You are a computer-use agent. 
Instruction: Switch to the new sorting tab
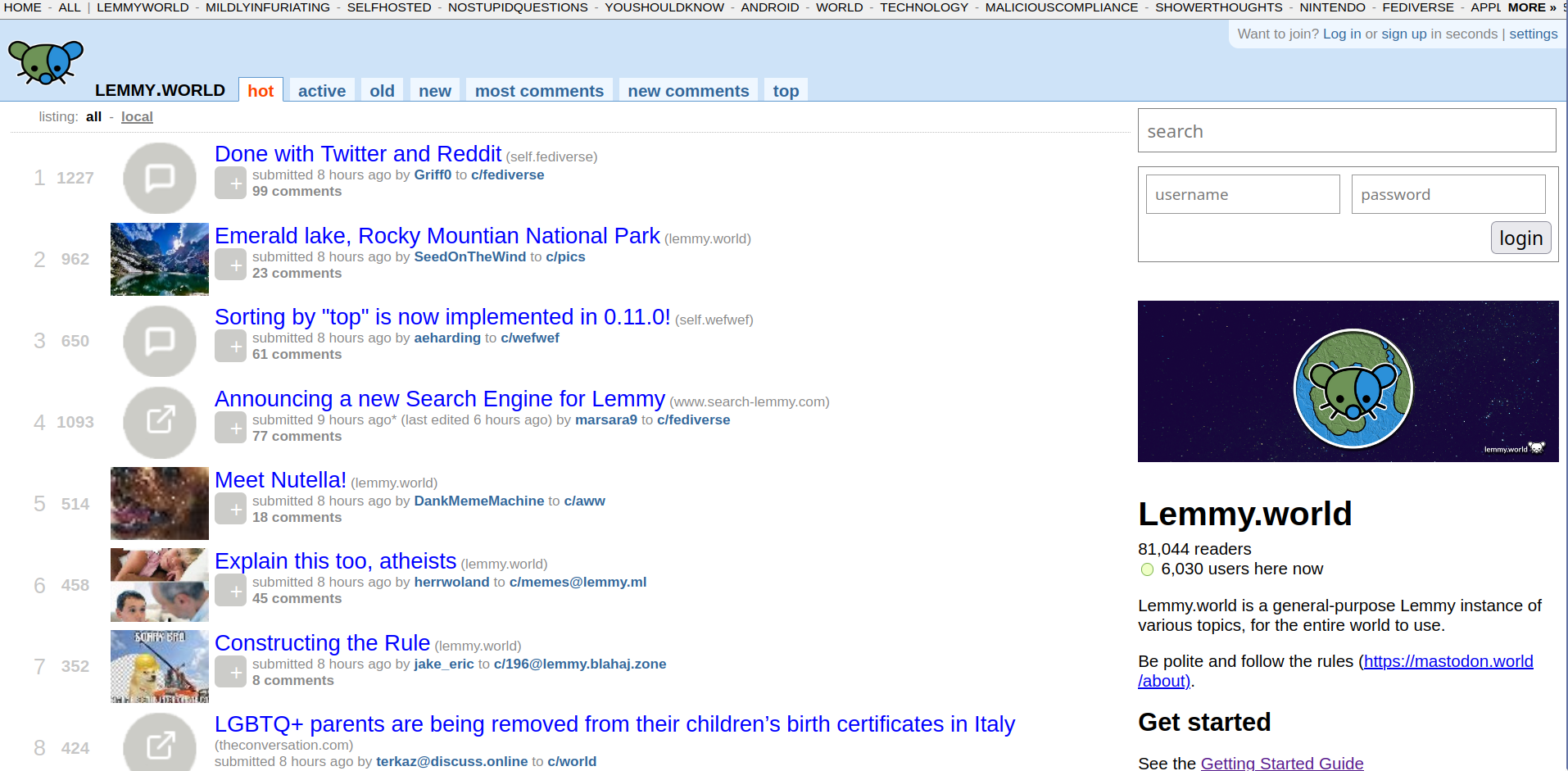[435, 91]
